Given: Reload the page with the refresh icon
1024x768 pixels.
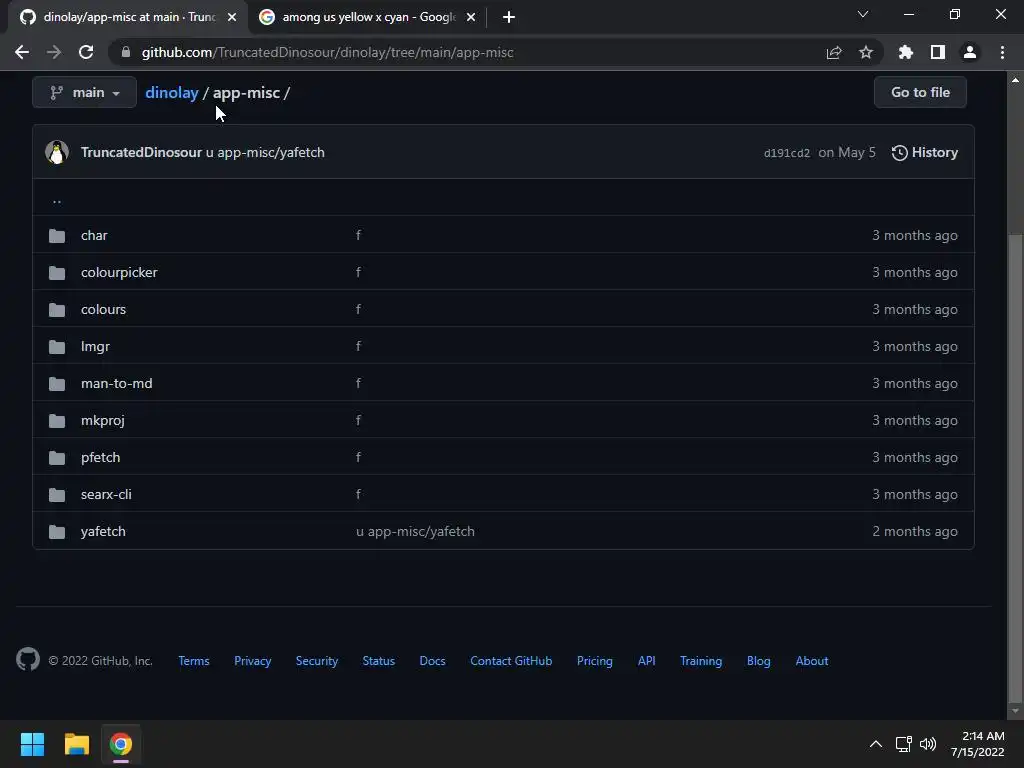Looking at the screenshot, I should pos(86,52).
